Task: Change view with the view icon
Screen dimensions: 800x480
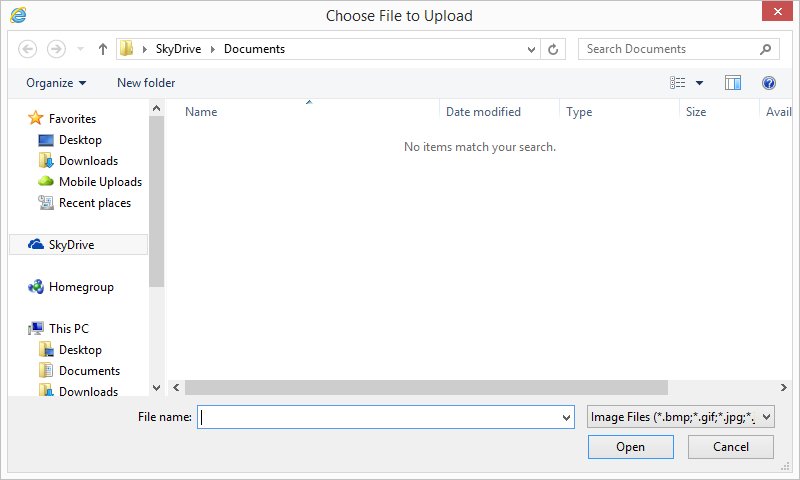Action: pyautogui.click(x=678, y=83)
